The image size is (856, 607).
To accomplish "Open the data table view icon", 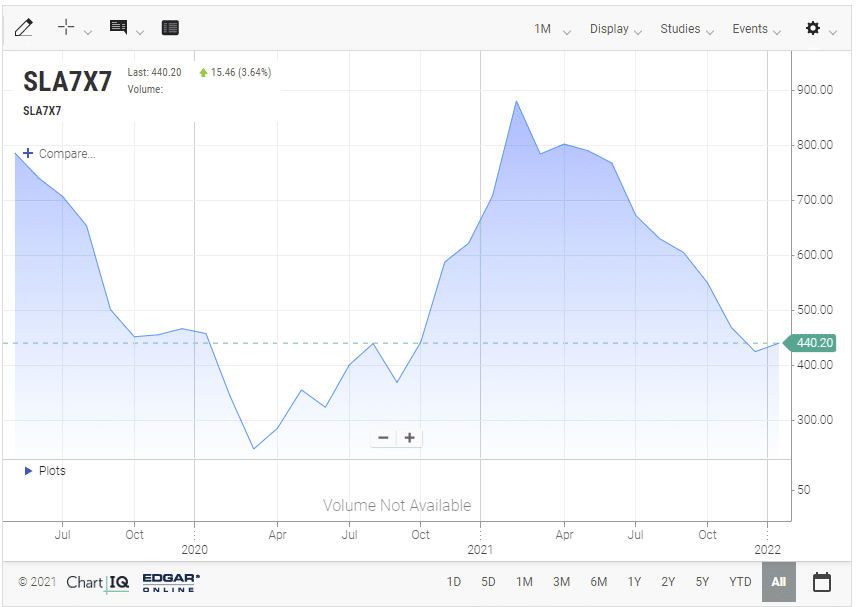I will (x=170, y=28).
